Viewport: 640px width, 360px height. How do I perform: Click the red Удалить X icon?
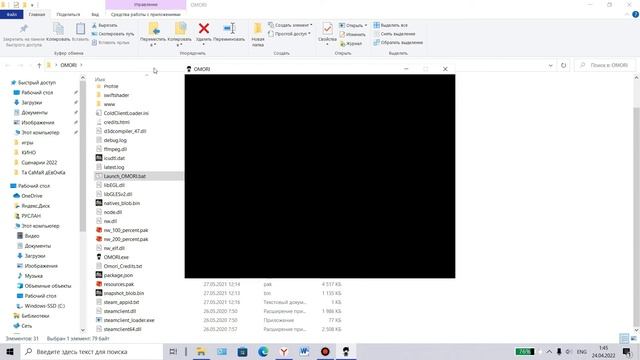204,28
